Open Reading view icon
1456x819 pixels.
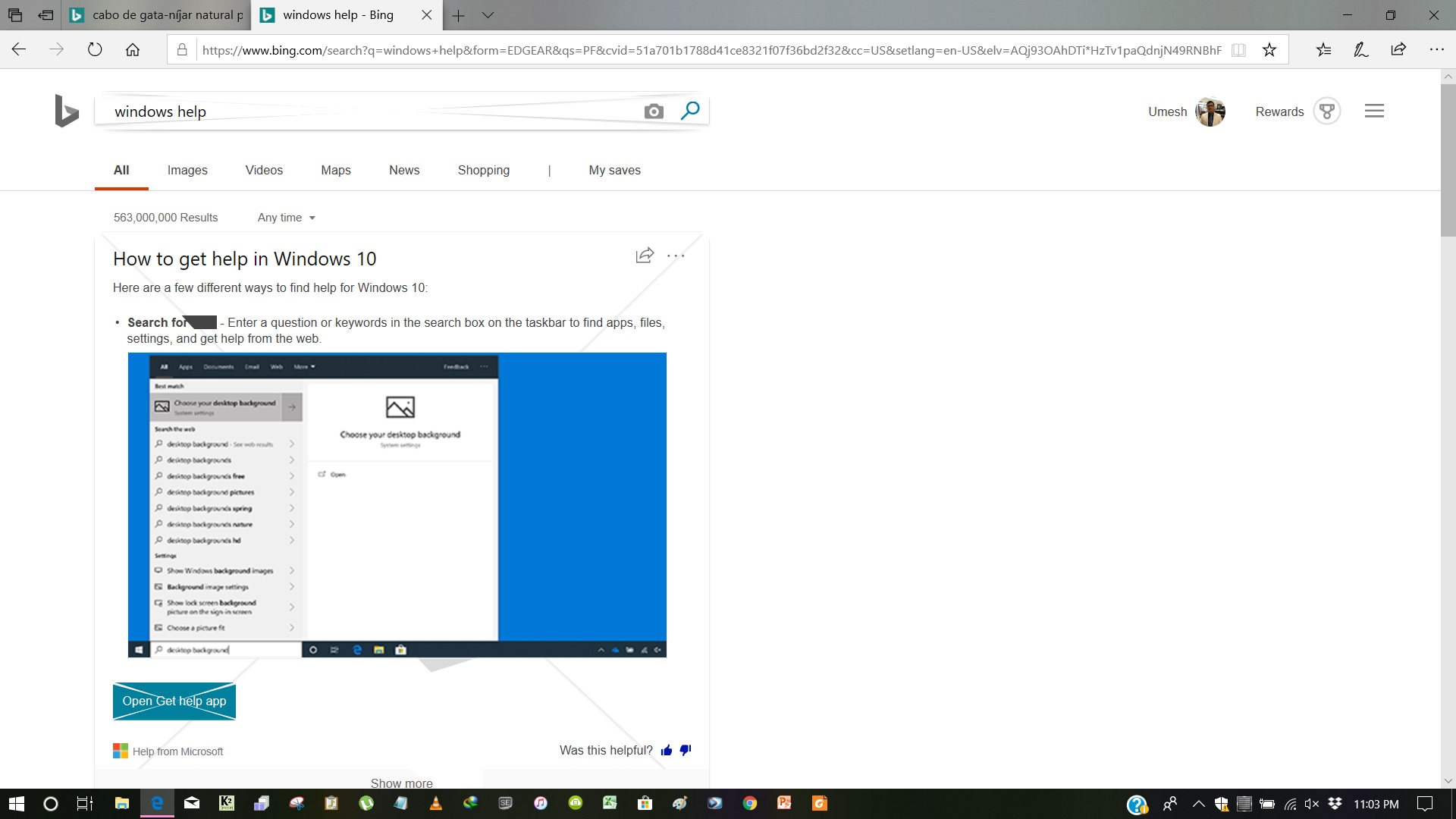click(x=1238, y=50)
